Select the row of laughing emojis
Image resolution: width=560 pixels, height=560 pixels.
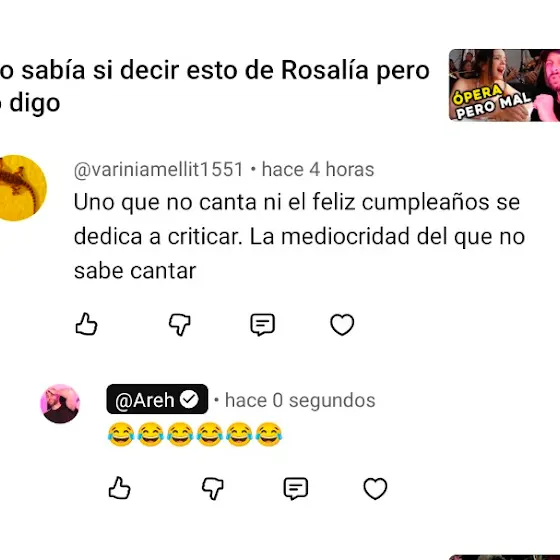coord(195,435)
